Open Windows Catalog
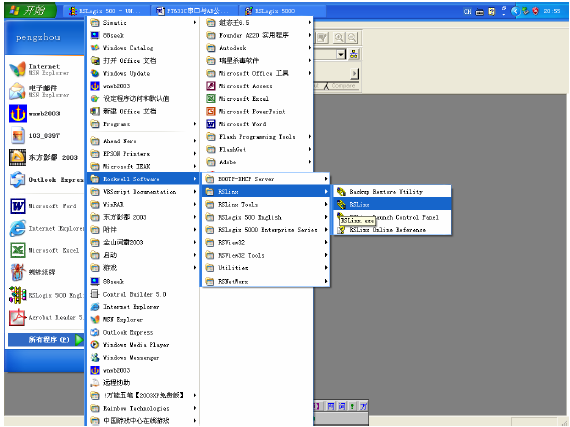The image size is (570, 427). (143, 48)
